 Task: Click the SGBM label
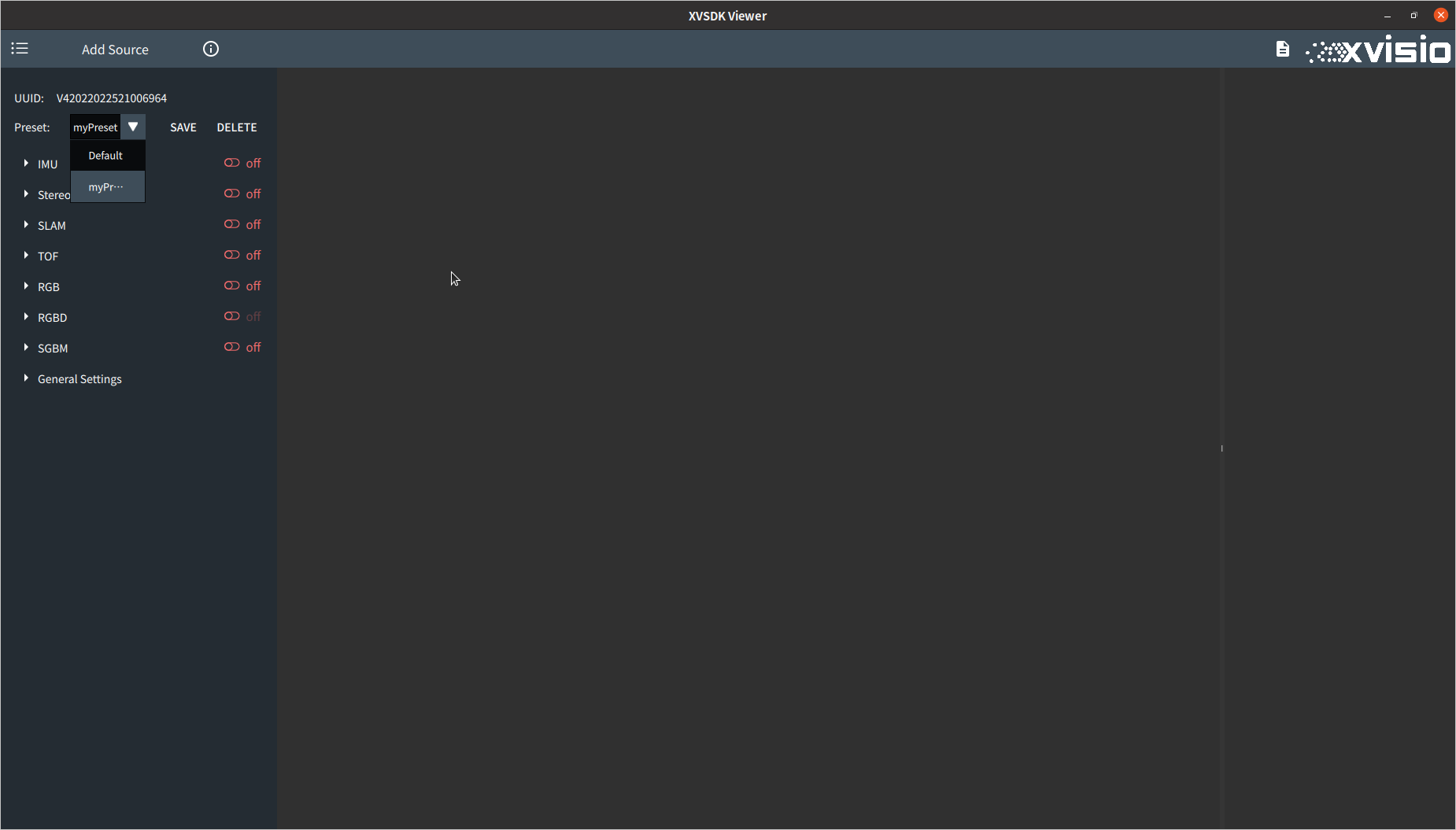53,349
